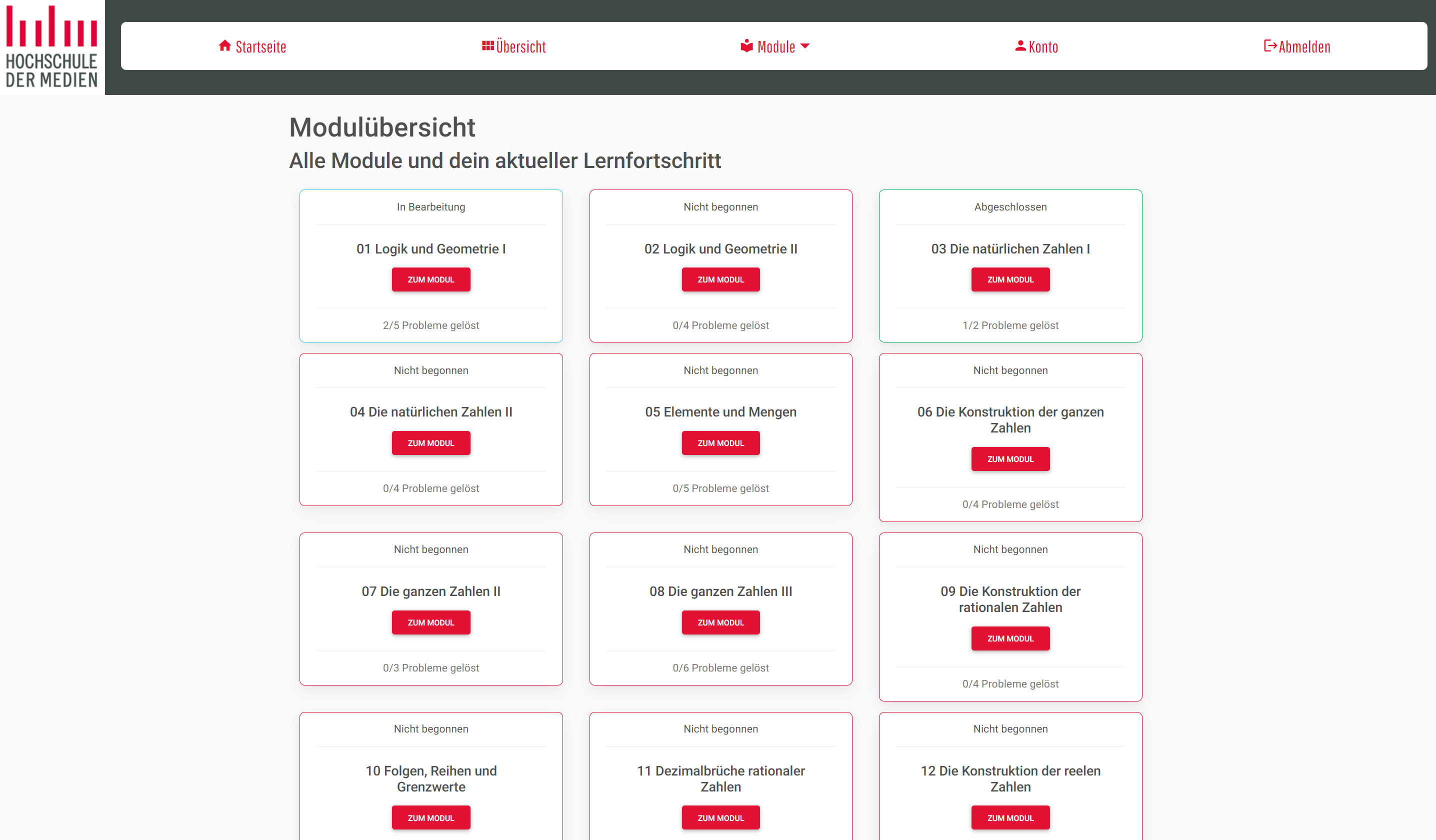
Task: Click '1/2 Probleme gelöst' on module 03
Action: click(x=1010, y=325)
